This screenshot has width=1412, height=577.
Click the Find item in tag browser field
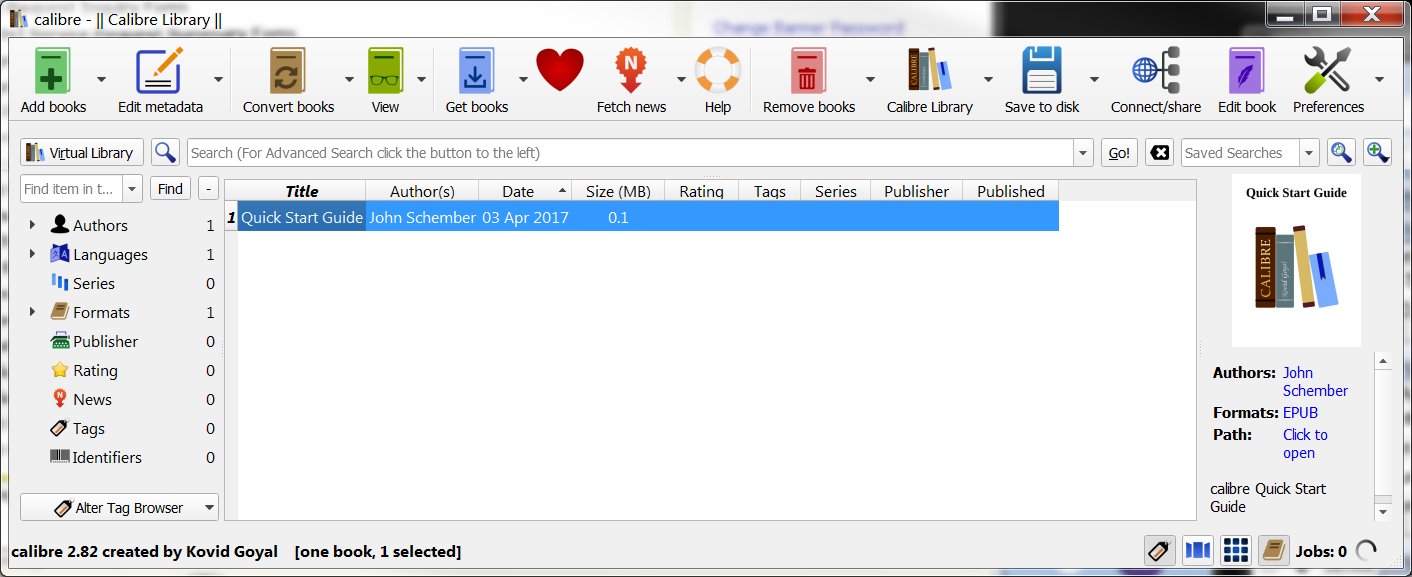pyautogui.click(x=73, y=188)
